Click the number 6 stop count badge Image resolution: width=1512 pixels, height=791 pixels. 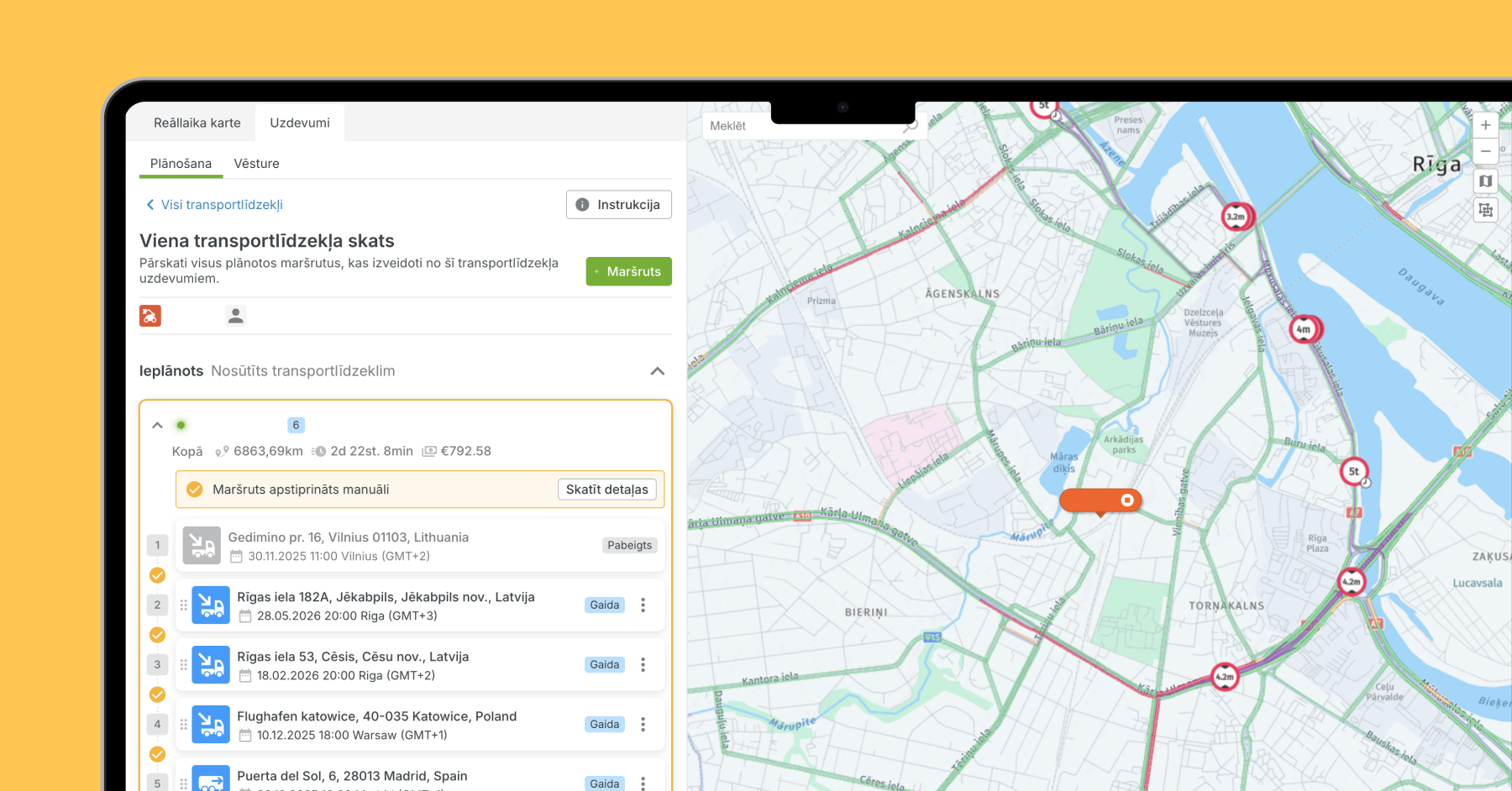tap(296, 426)
